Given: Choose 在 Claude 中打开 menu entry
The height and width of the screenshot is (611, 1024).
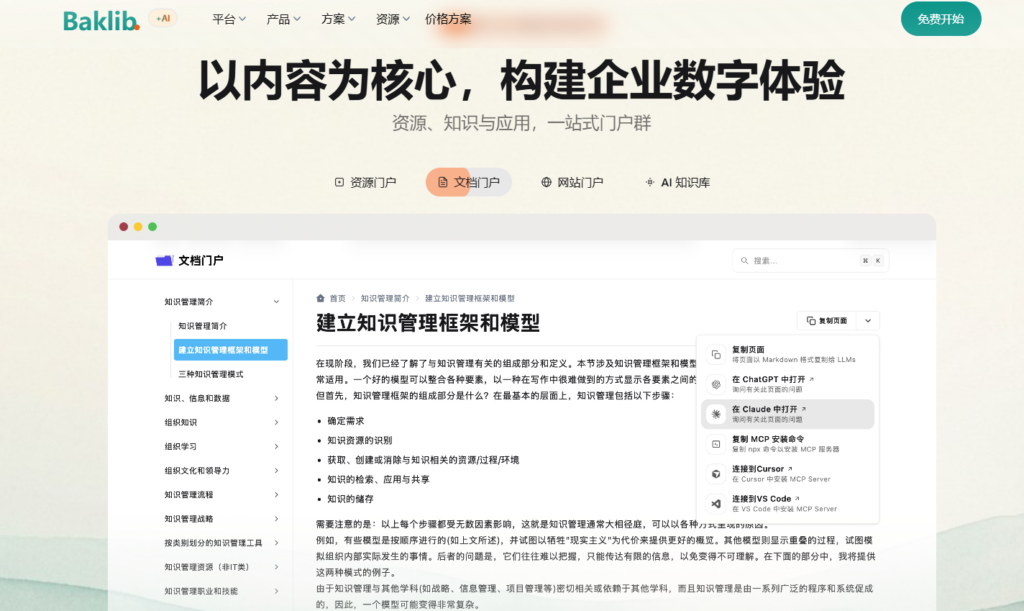Looking at the screenshot, I should (x=788, y=414).
